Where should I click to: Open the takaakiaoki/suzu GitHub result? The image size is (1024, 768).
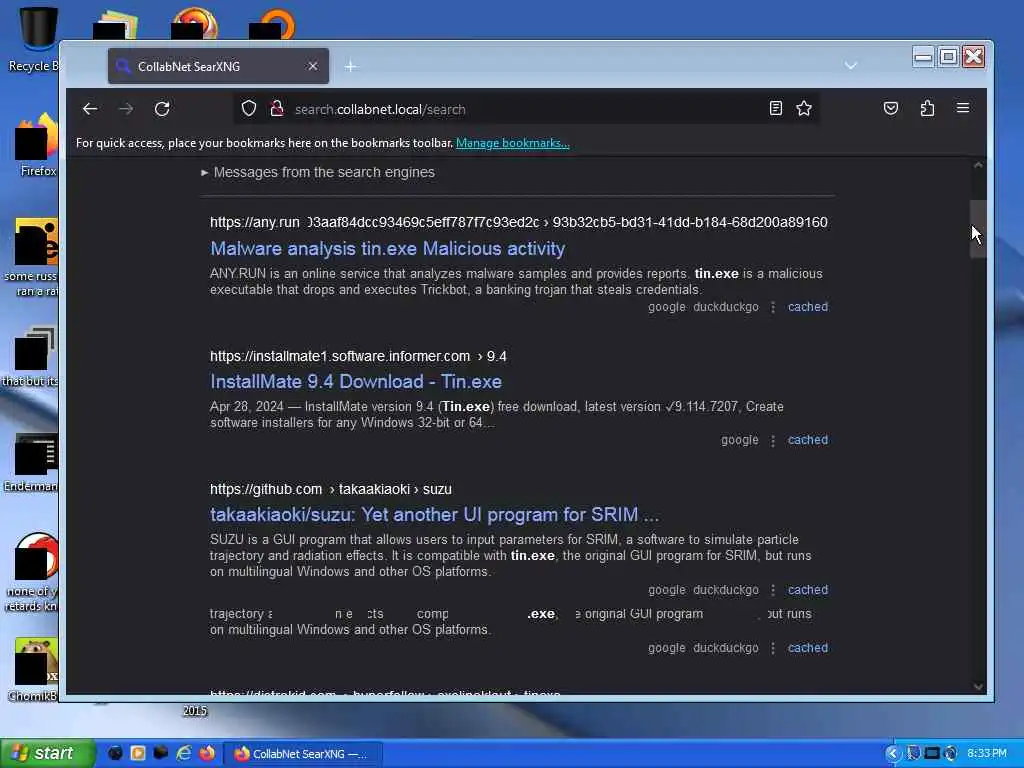coord(434,515)
